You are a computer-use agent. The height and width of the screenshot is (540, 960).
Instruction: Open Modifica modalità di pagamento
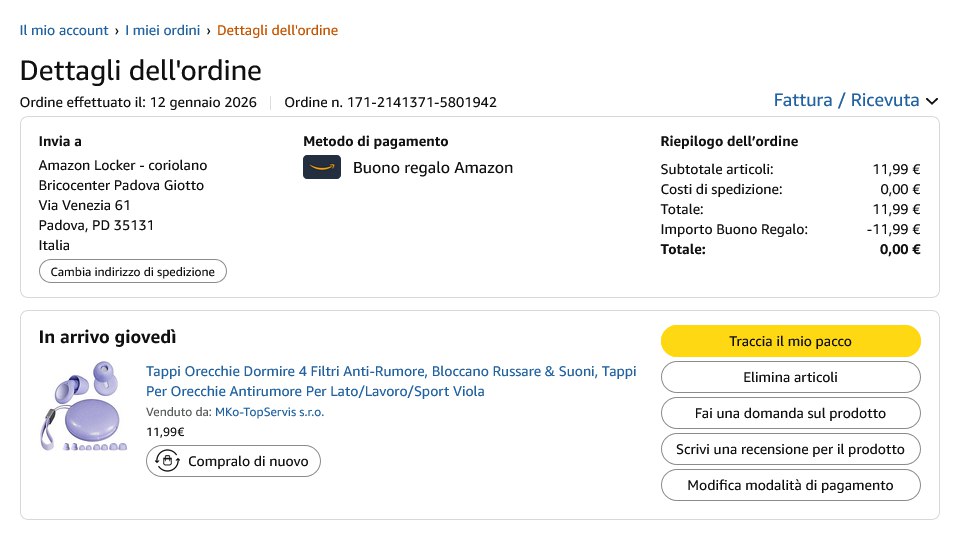(x=790, y=485)
